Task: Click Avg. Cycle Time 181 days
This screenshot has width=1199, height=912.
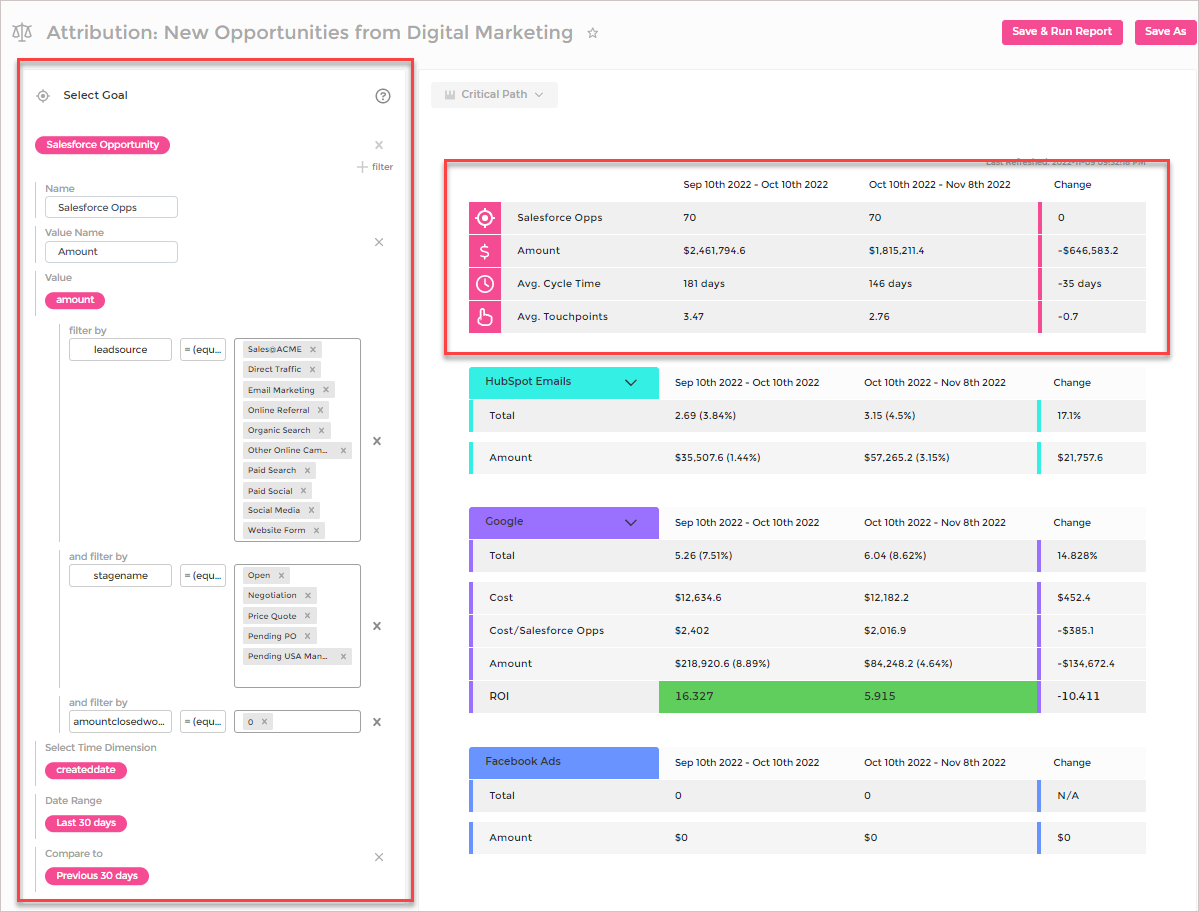Action: (x=703, y=284)
